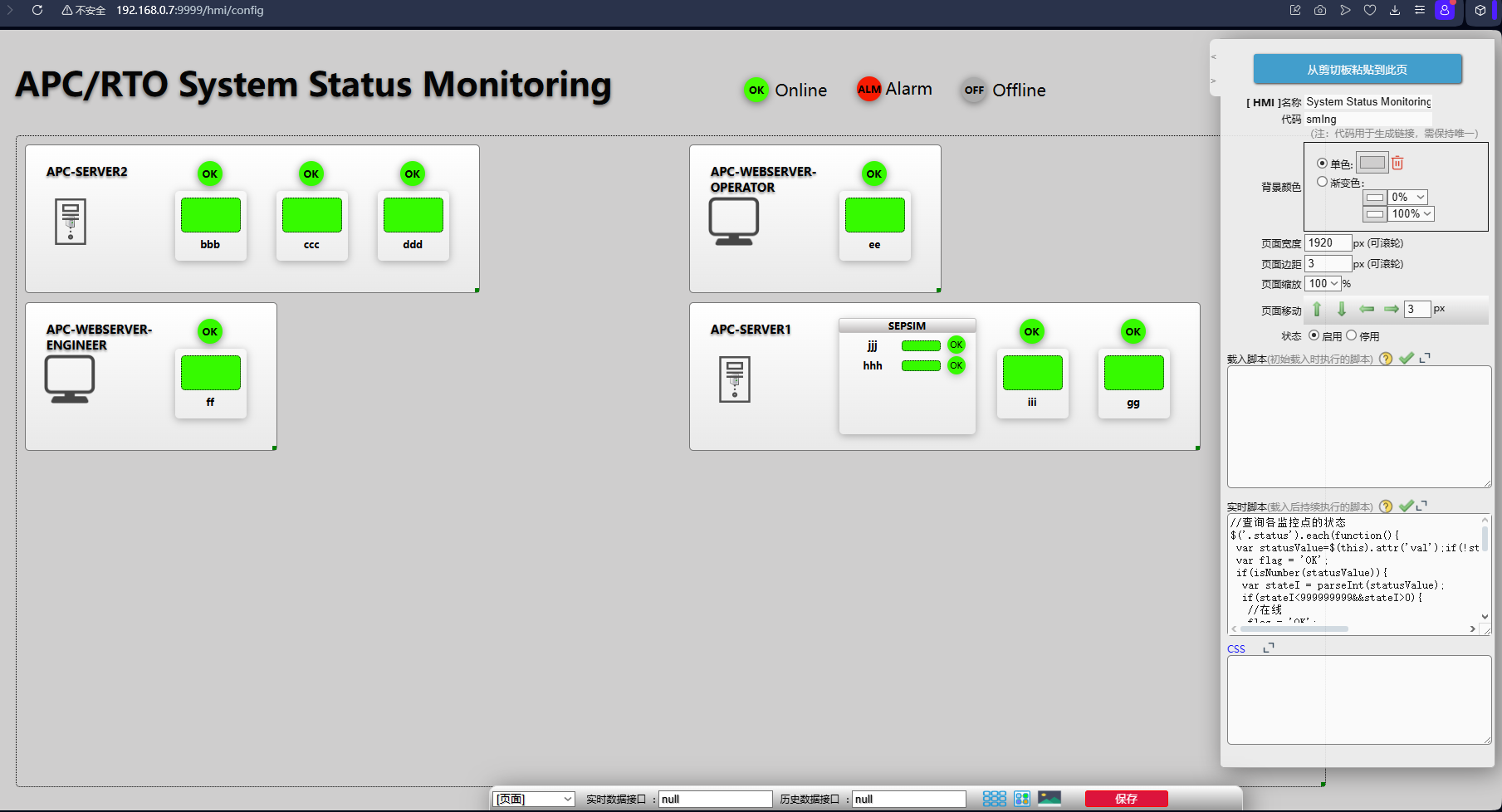The height and width of the screenshot is (812, 1502).
Task: Move page up with the up arrow
Action: click(x=1317, y=310)
